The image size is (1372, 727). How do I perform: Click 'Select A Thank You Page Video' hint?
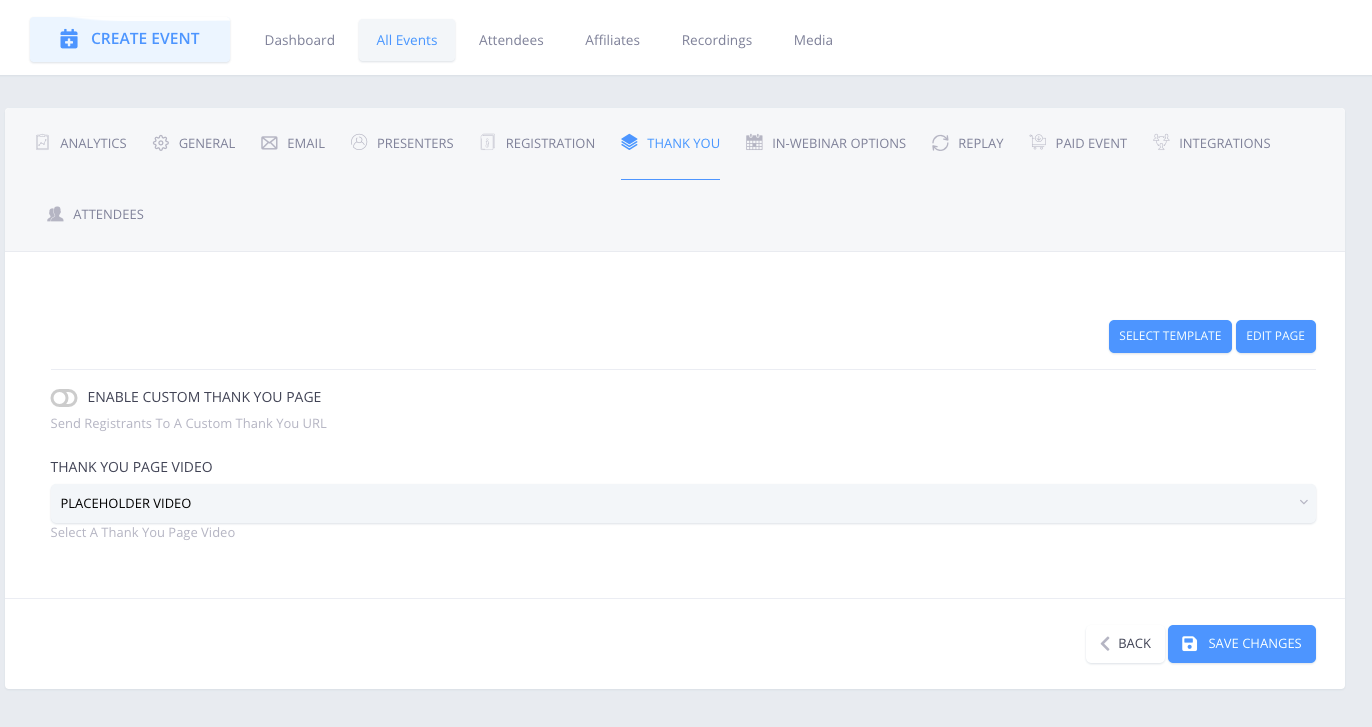coord(143,532)
